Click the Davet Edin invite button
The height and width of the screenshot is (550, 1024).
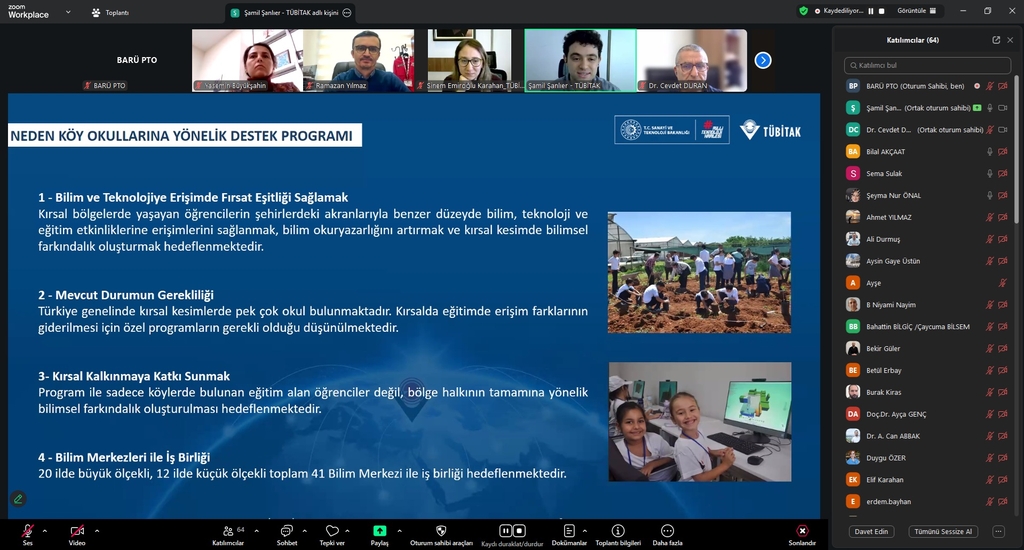click(871, 531)
